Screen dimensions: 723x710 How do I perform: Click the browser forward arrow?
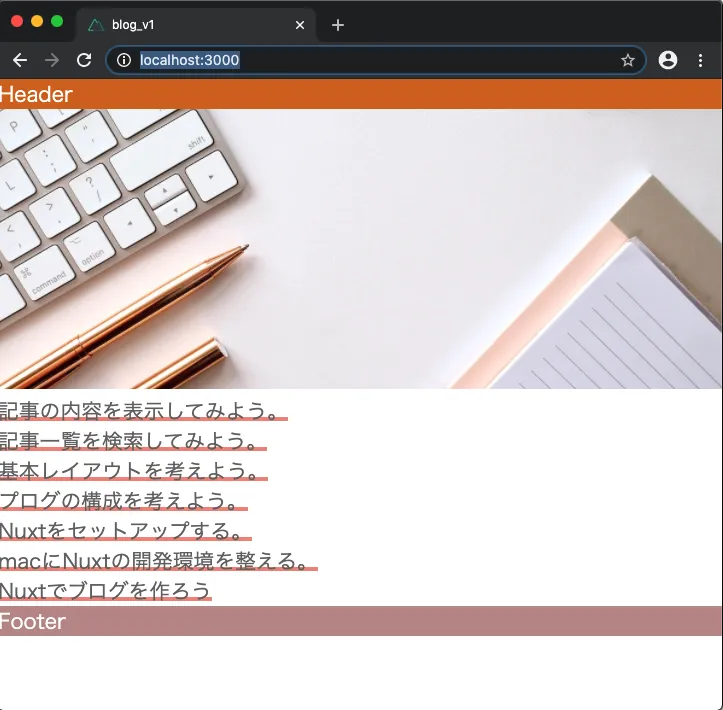pyautogui.click(x=52, y=60)
